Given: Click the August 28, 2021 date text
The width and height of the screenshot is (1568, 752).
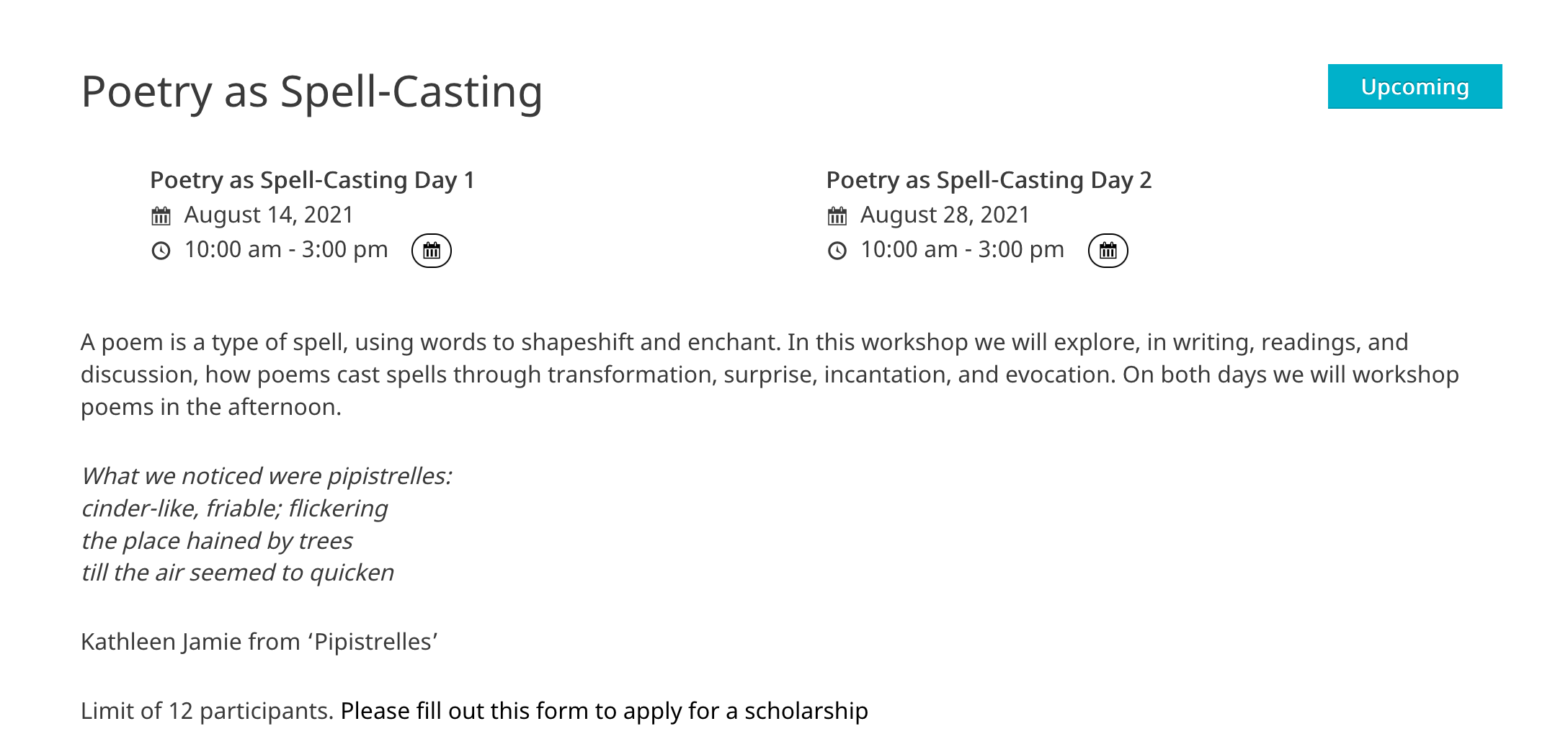Looking at the screenshot, I should point(945,215).
